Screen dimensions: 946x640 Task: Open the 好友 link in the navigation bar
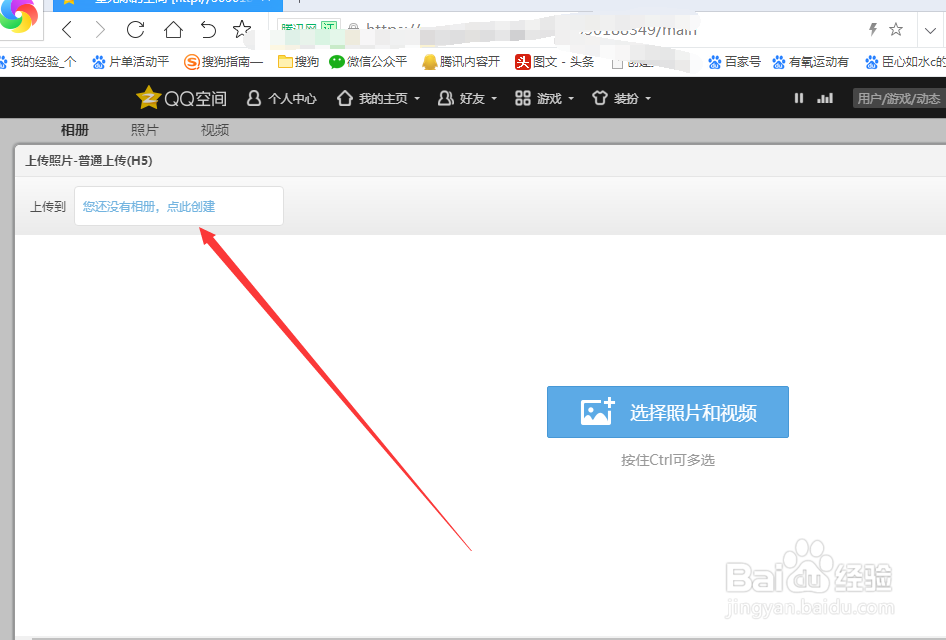point(466,98)
